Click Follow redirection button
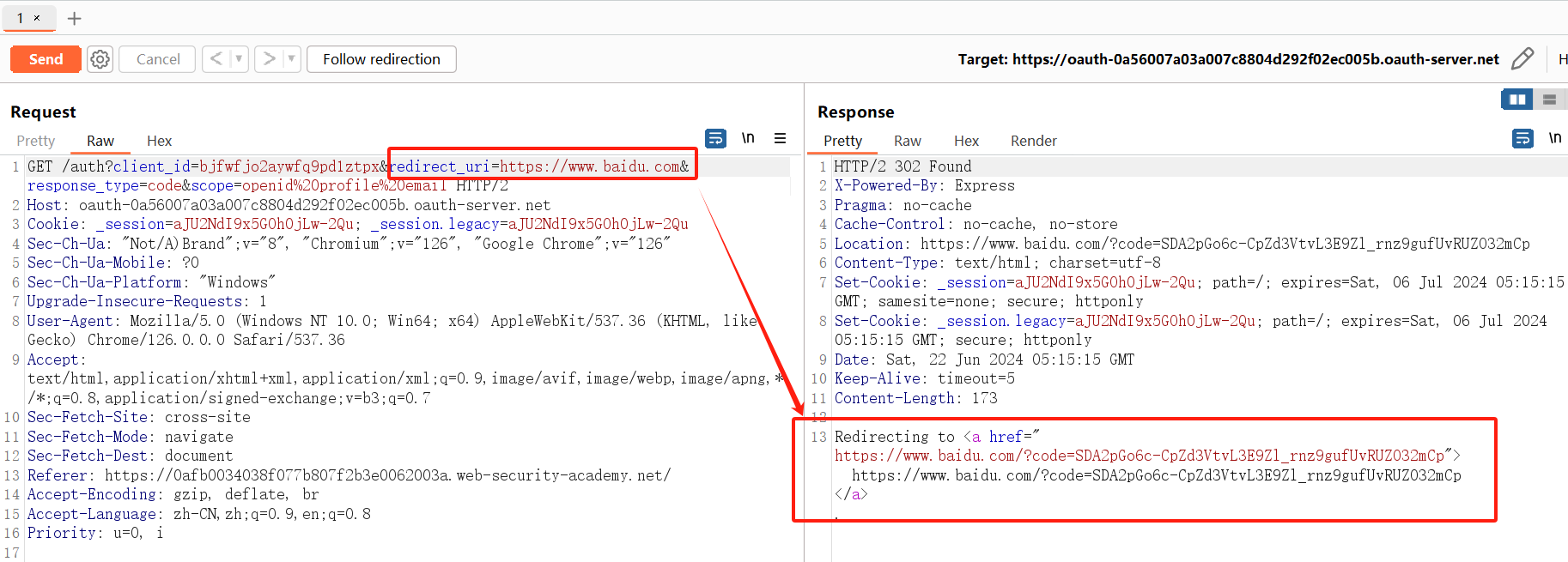 381,59
